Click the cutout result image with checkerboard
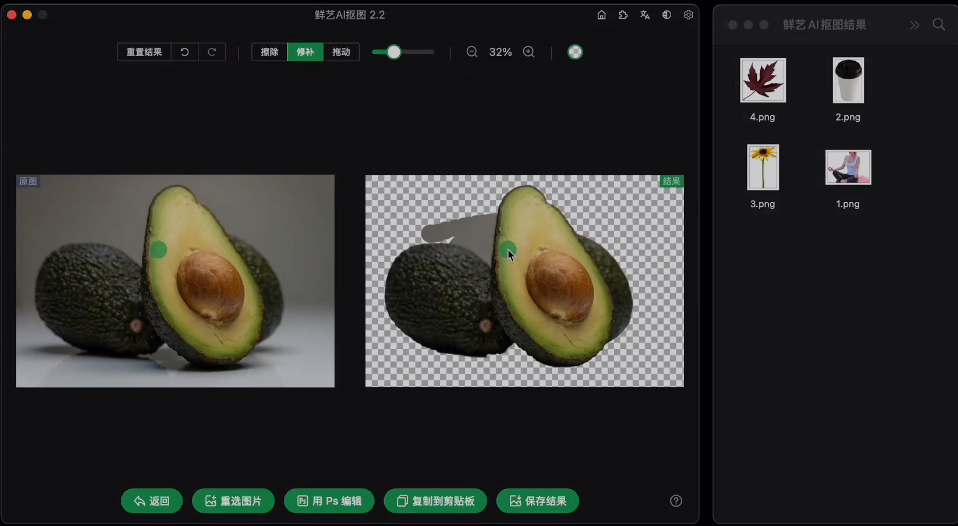Screen dimensions: 958x526 click(x=524, y=281)
